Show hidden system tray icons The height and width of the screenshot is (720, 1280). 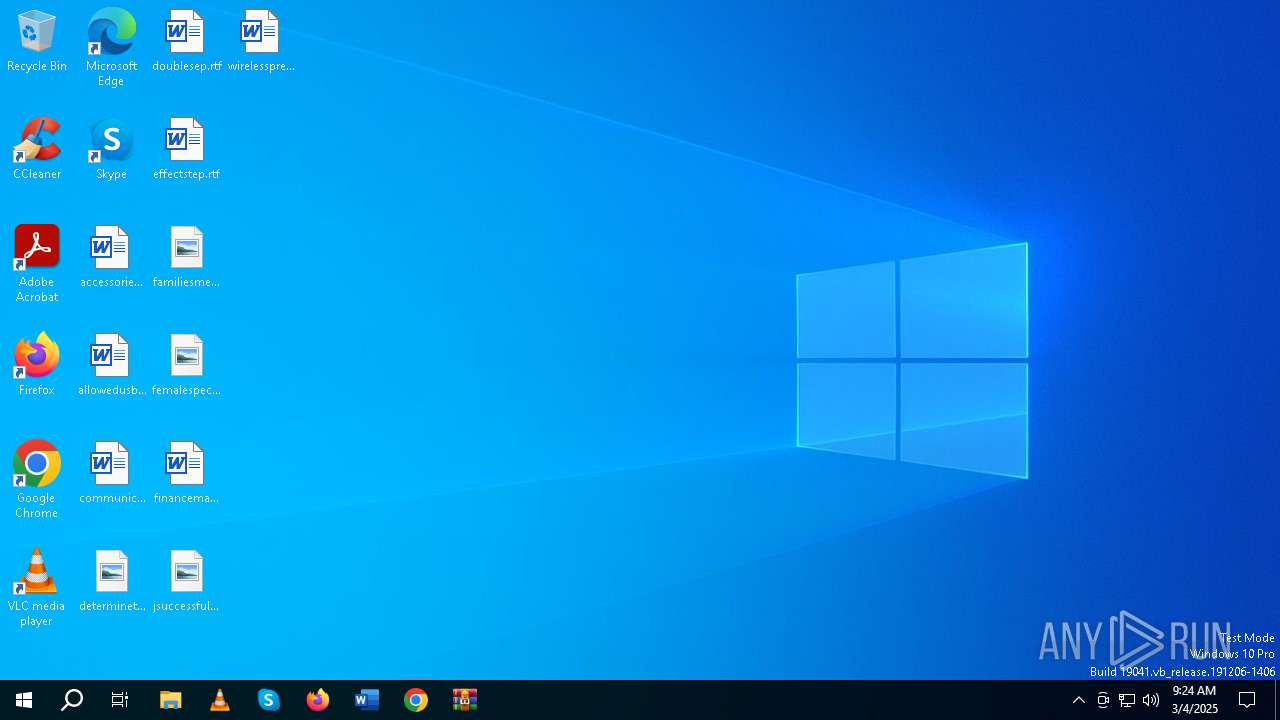pyautogui.click(x=1079, y=700)
